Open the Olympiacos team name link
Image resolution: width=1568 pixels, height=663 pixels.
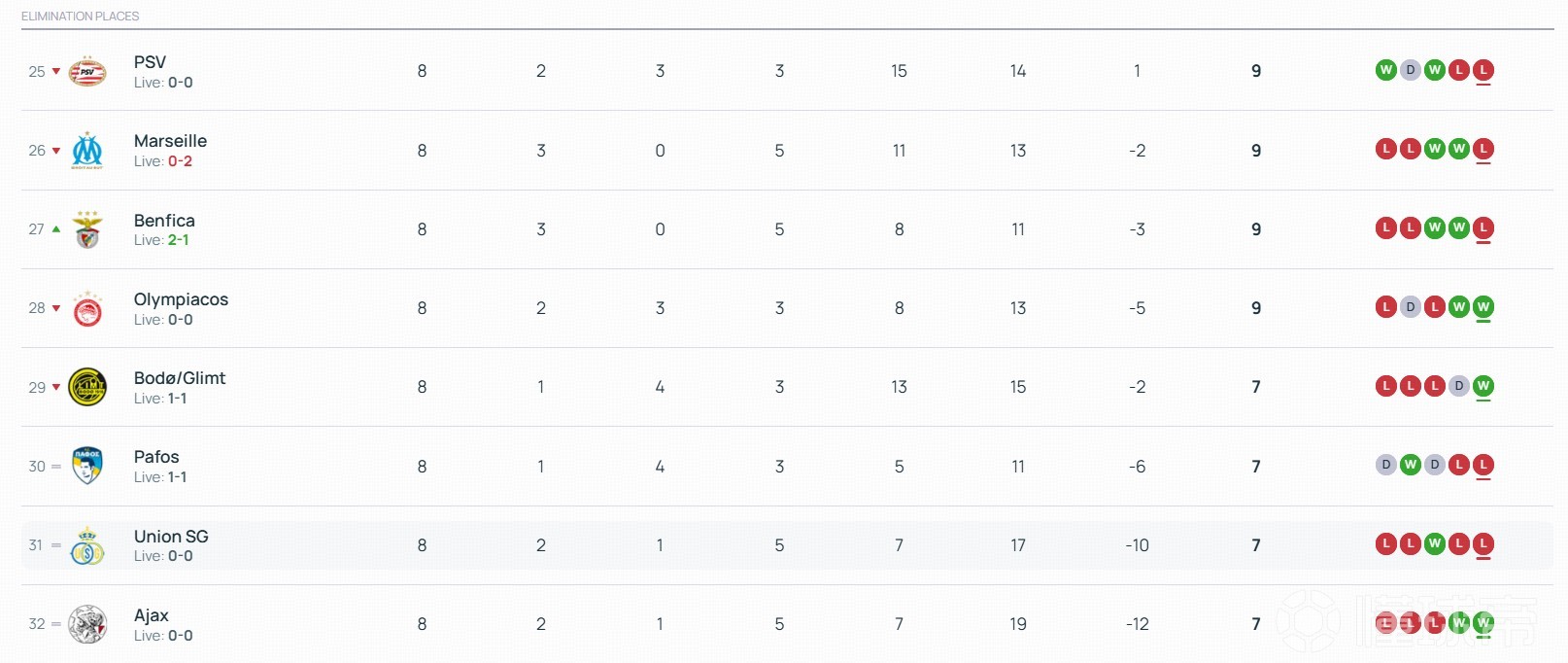click(181, 299)
